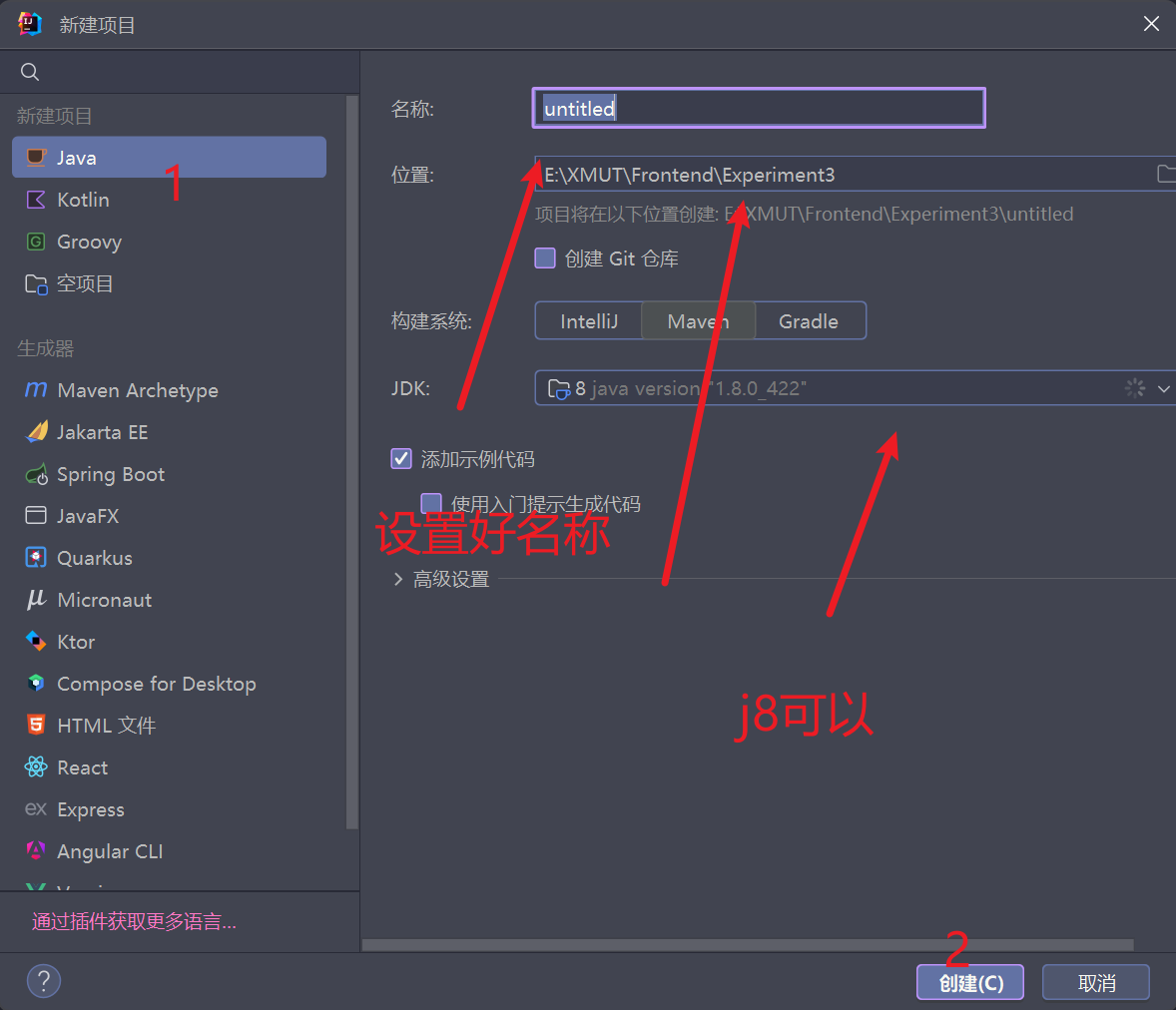Click the Angular CLI logo icon

pyautogui.click(x=36, y=850)
